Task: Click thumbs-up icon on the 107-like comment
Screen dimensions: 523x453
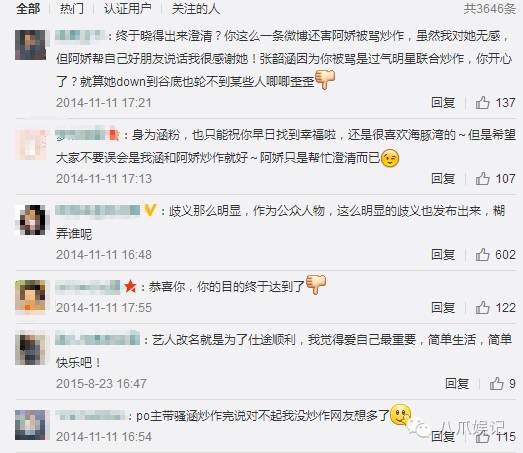Action: [x=482, y=179]
